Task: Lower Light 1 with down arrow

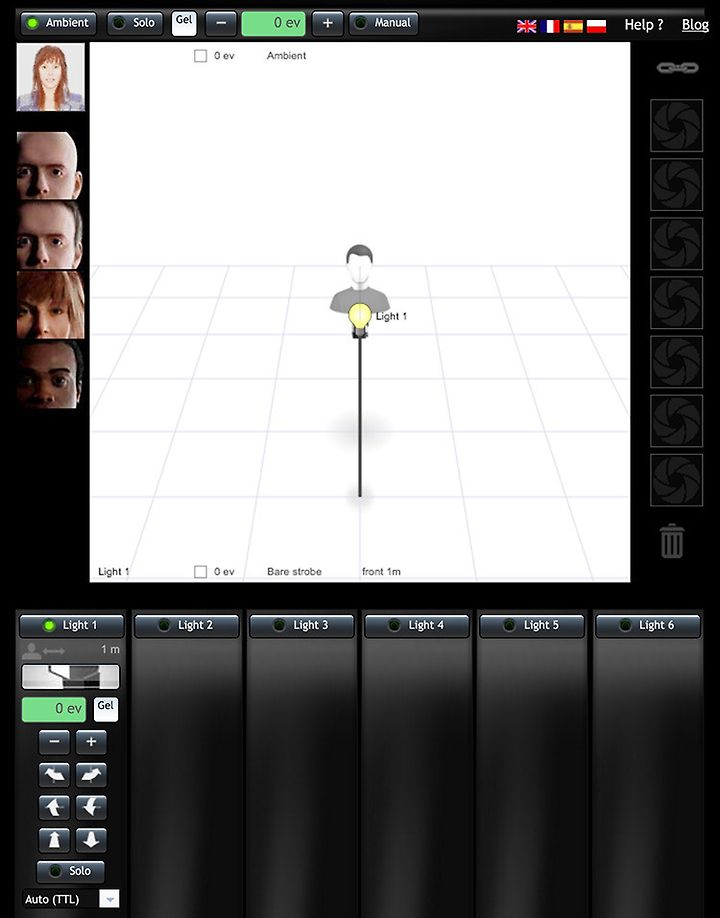Action: tap(91, 840)
